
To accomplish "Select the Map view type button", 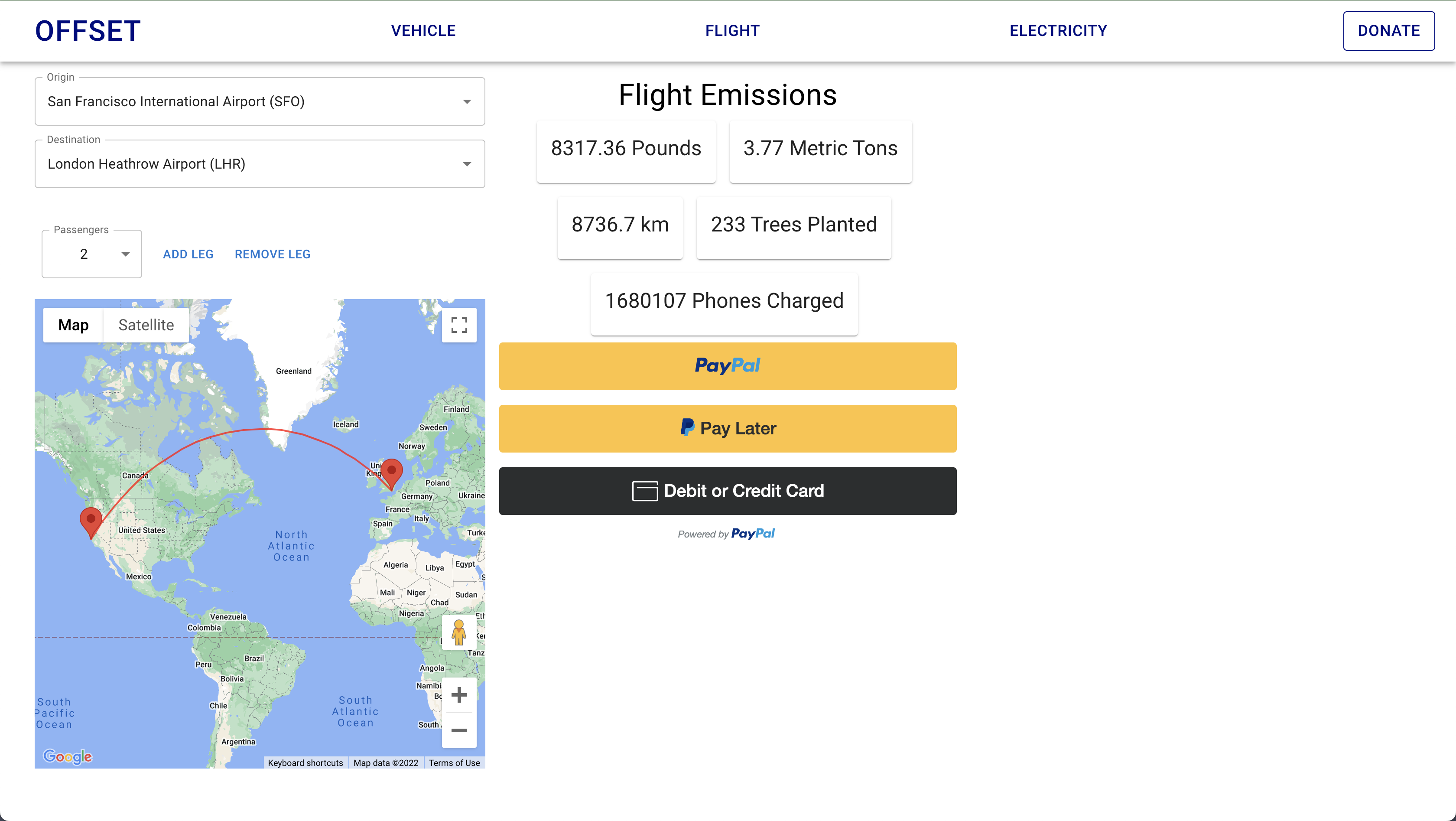I will [73, 325].
